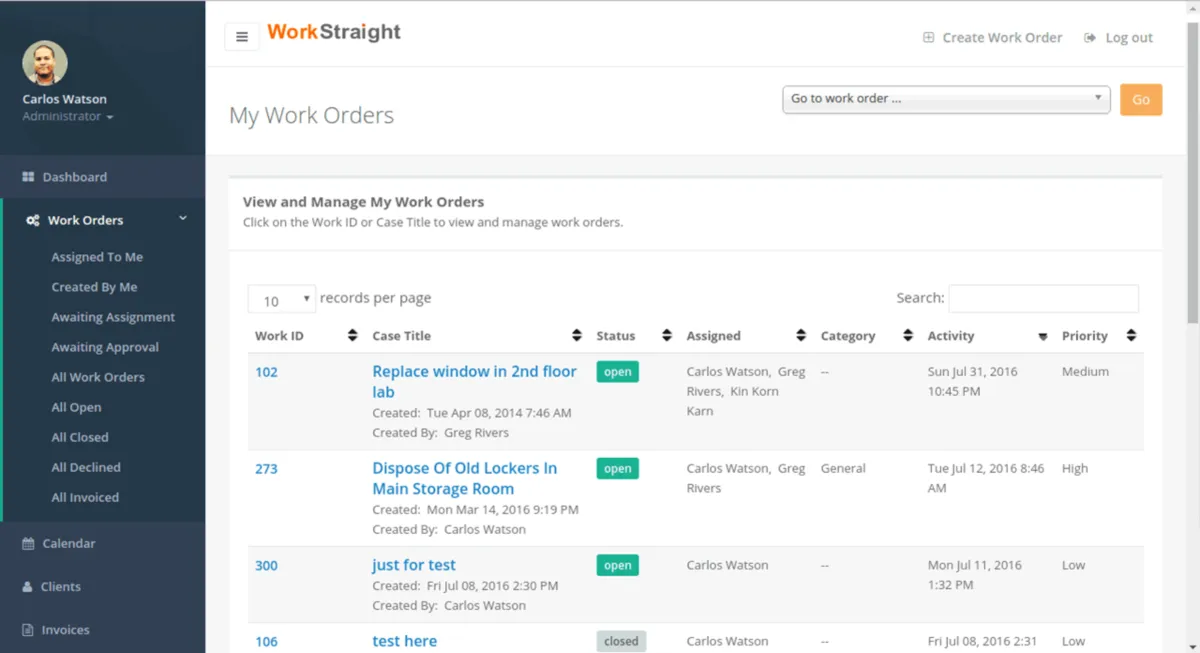Open work order ID 300
Viewport: 1200px width, 653px height.
tap(266, 565)
